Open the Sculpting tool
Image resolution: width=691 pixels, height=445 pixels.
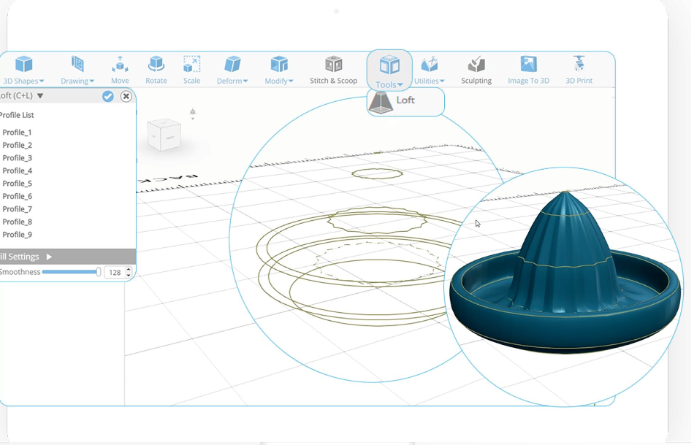(476, 70)
